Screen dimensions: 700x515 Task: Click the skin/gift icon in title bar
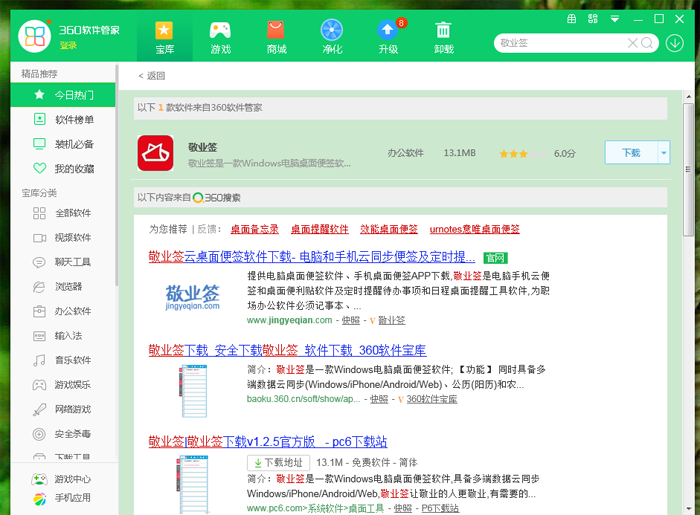571,19
